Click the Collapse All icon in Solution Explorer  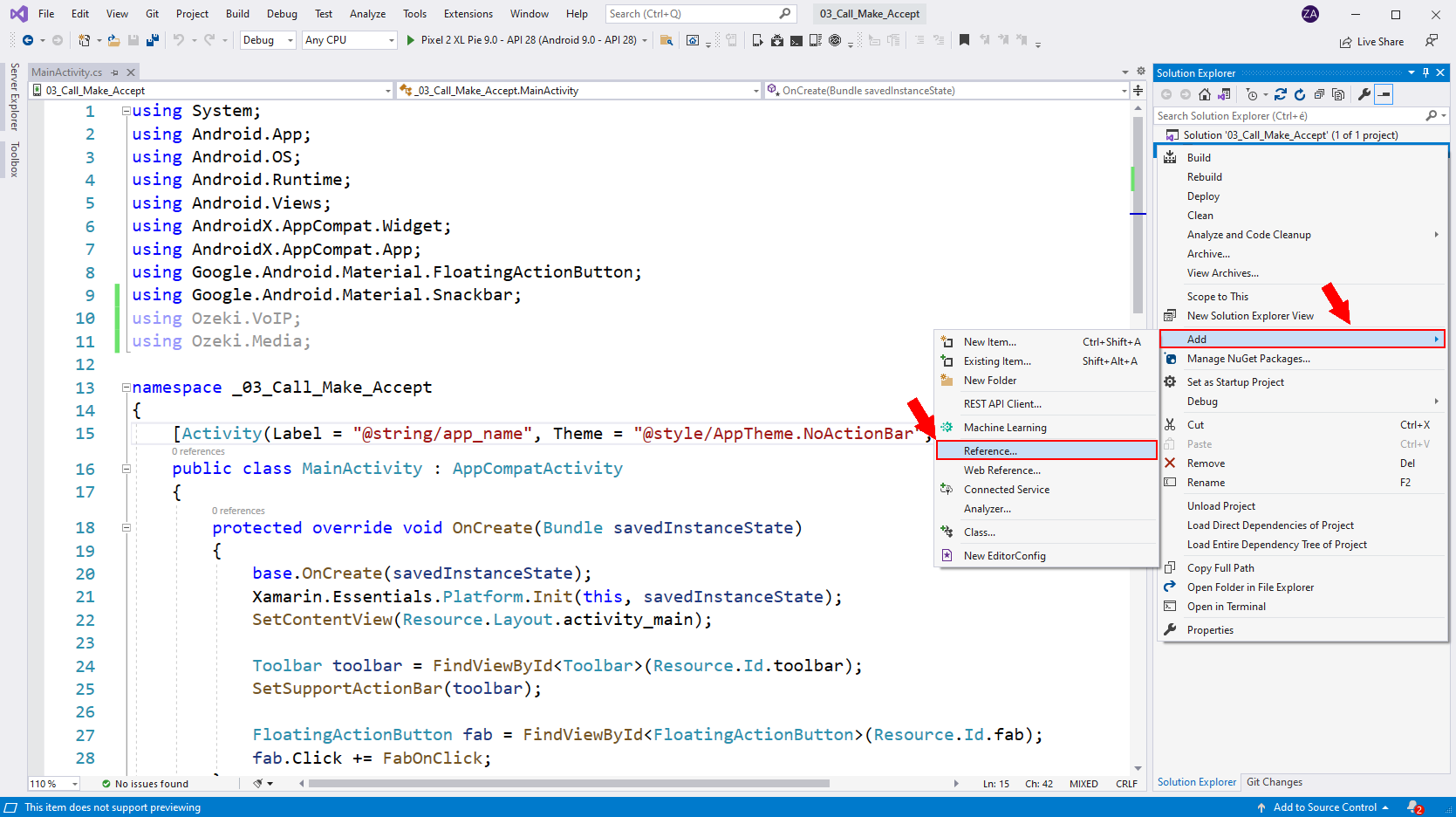click(x=1319, y=94)
